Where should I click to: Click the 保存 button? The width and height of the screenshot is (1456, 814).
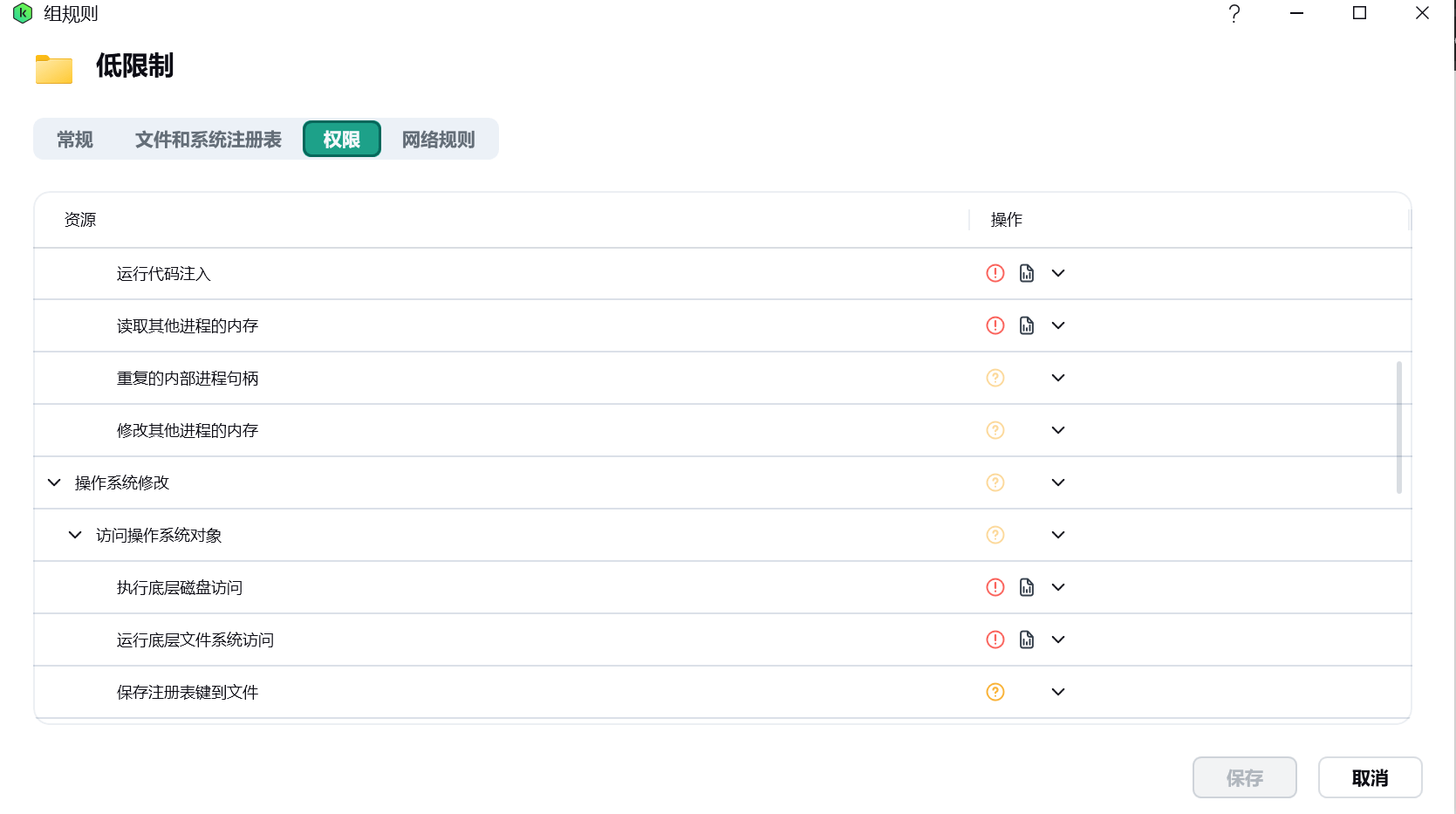[1244, 777]
